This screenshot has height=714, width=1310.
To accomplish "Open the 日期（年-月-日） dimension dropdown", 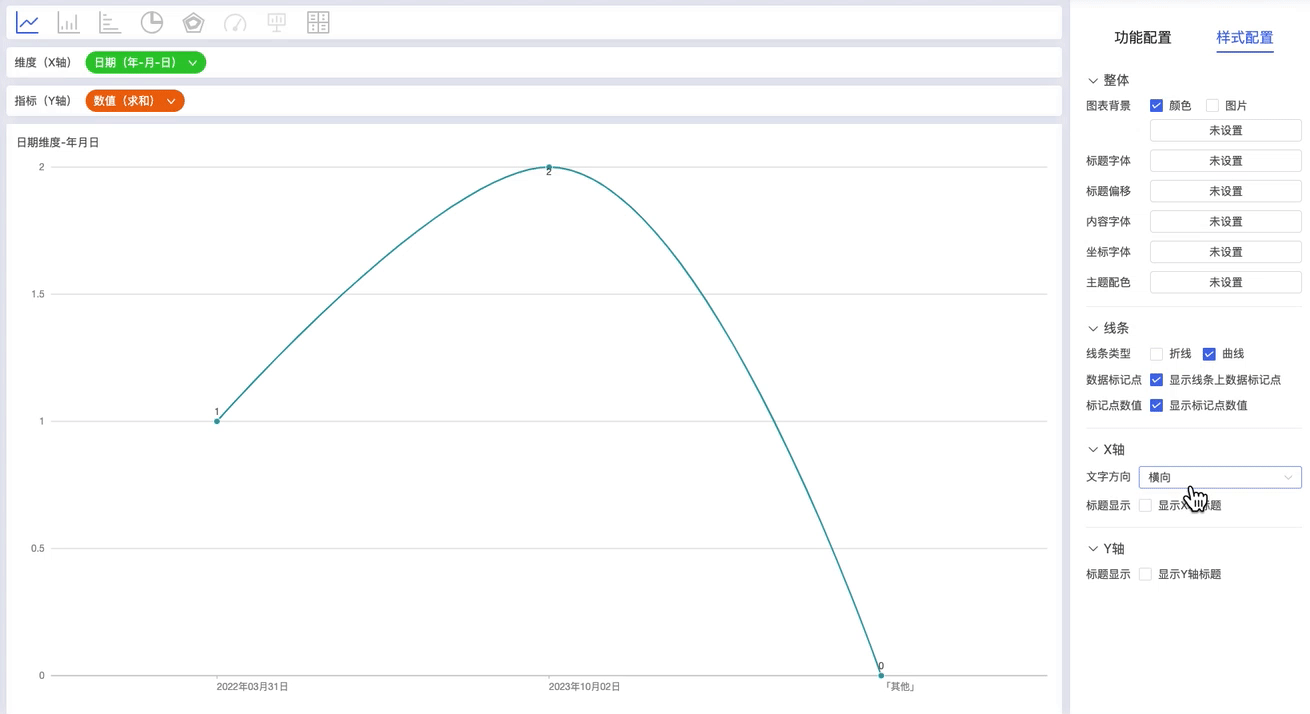I will [x=146, y=62].
